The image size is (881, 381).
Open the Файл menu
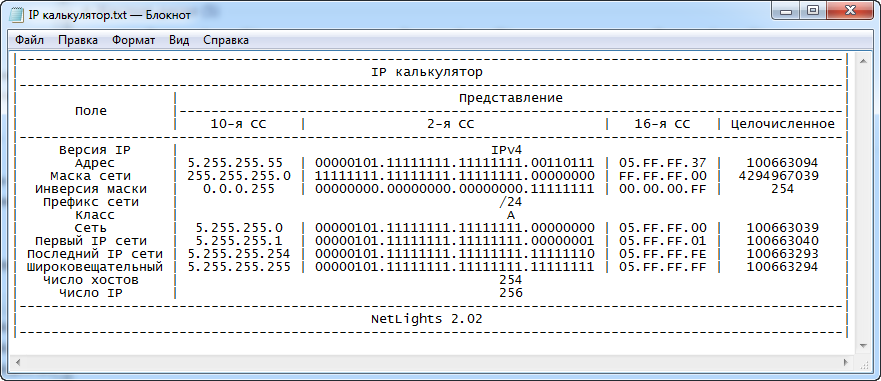pyautogui.click(x=30, y=40)
